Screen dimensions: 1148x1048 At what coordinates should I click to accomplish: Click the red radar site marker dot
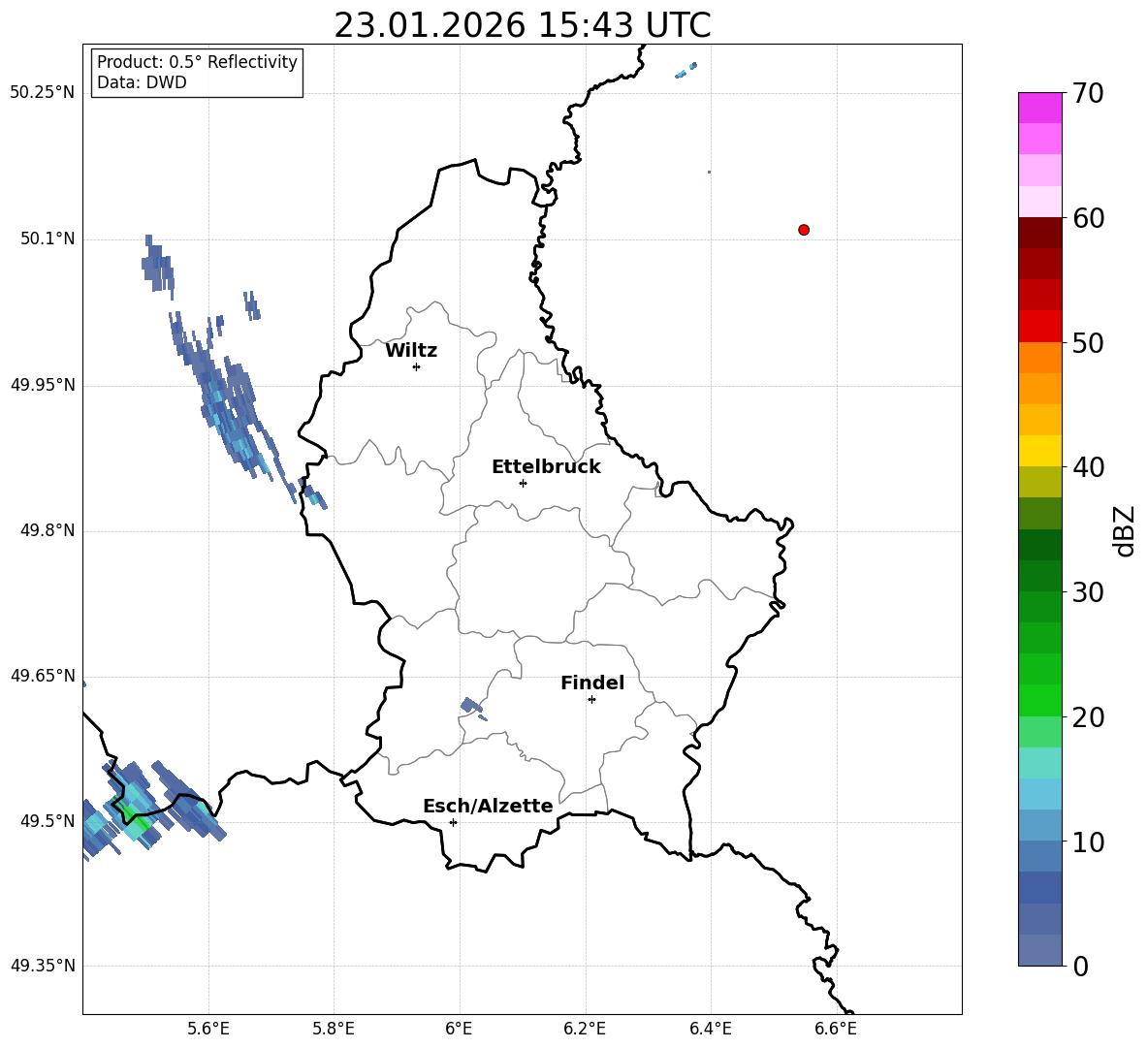(804, 230)
